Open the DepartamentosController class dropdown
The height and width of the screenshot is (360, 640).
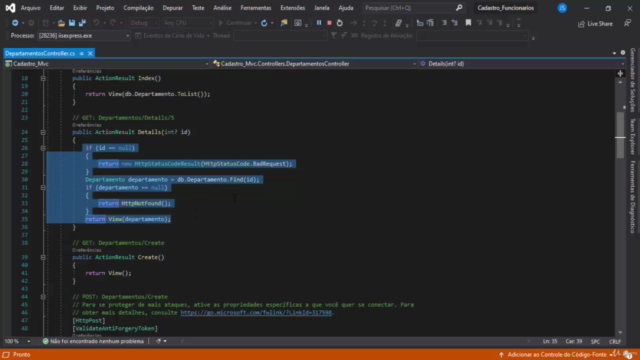pos(314,64)
